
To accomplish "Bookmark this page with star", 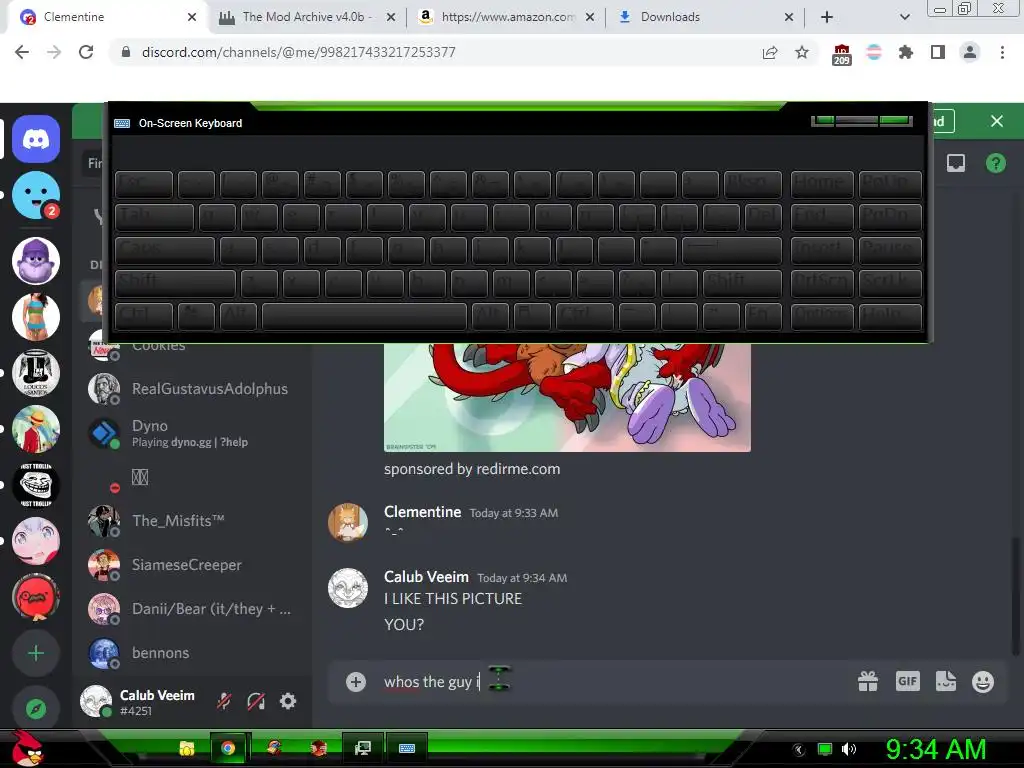I will pos(802,52).
